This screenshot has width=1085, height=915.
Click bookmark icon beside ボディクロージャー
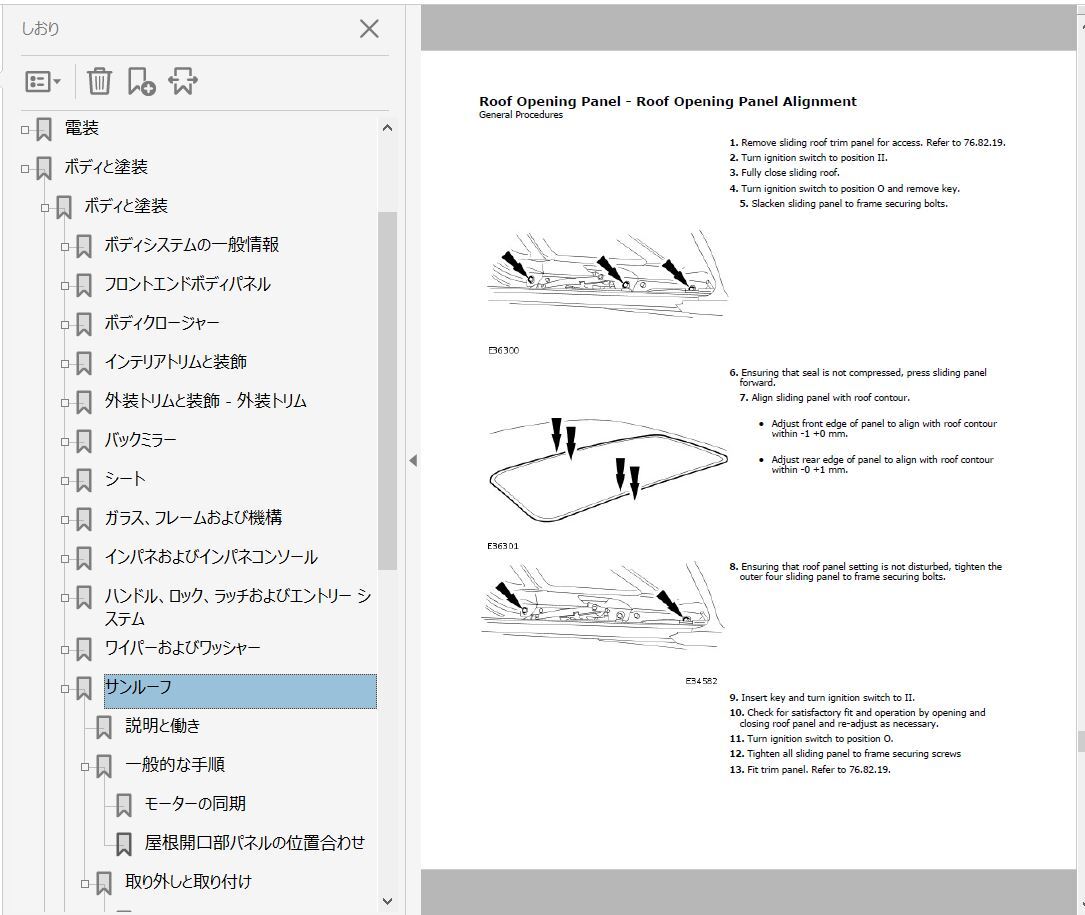[x=84, y=325]
